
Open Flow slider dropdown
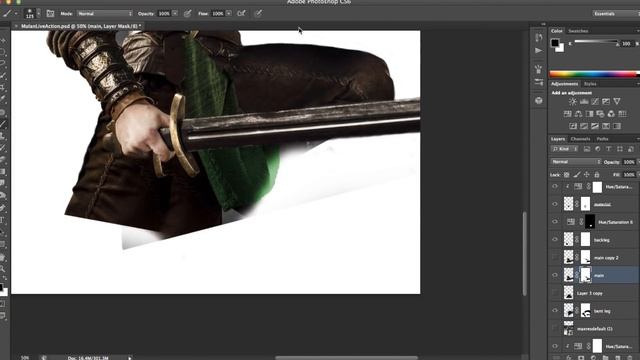point(229,13)
